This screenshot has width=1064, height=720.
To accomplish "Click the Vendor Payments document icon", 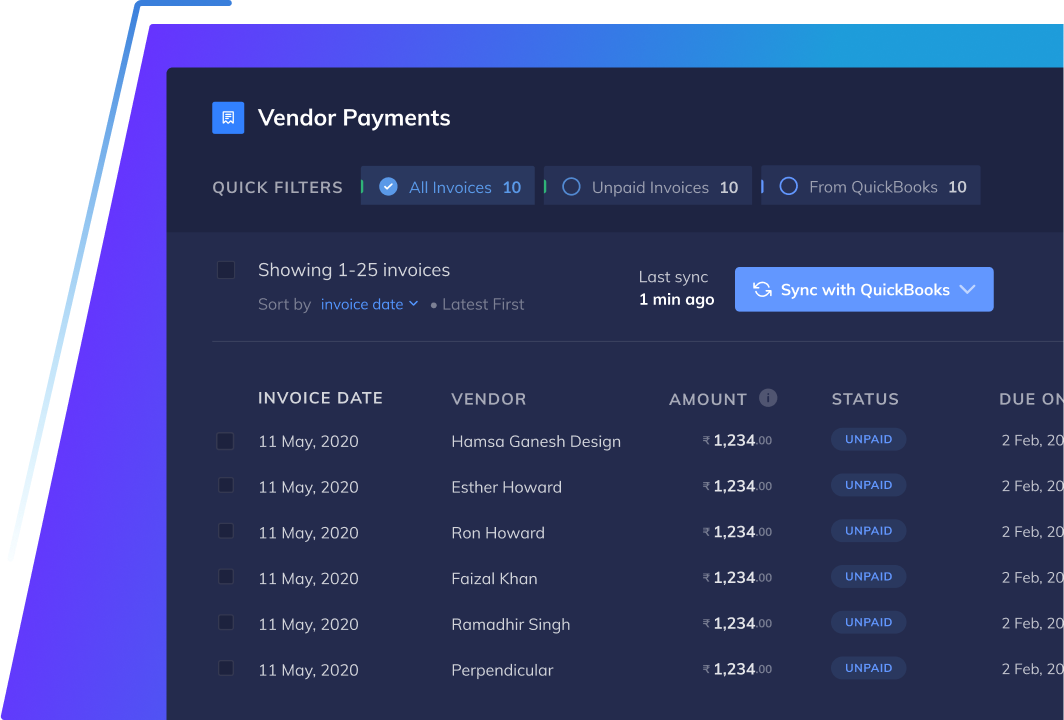I will point(227,117).
